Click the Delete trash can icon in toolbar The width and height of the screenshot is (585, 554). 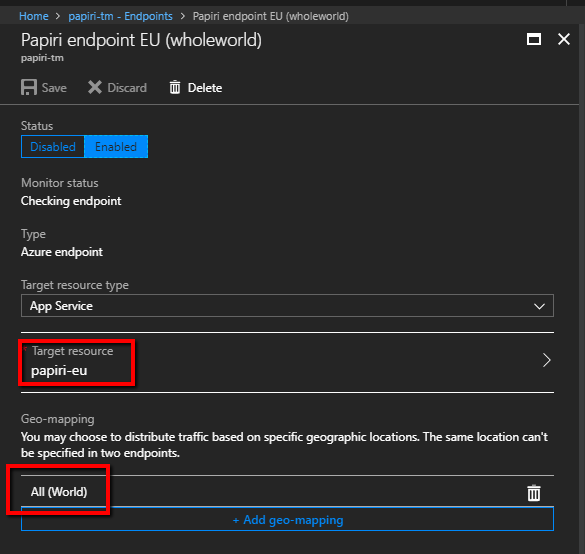tap(175, 88)
